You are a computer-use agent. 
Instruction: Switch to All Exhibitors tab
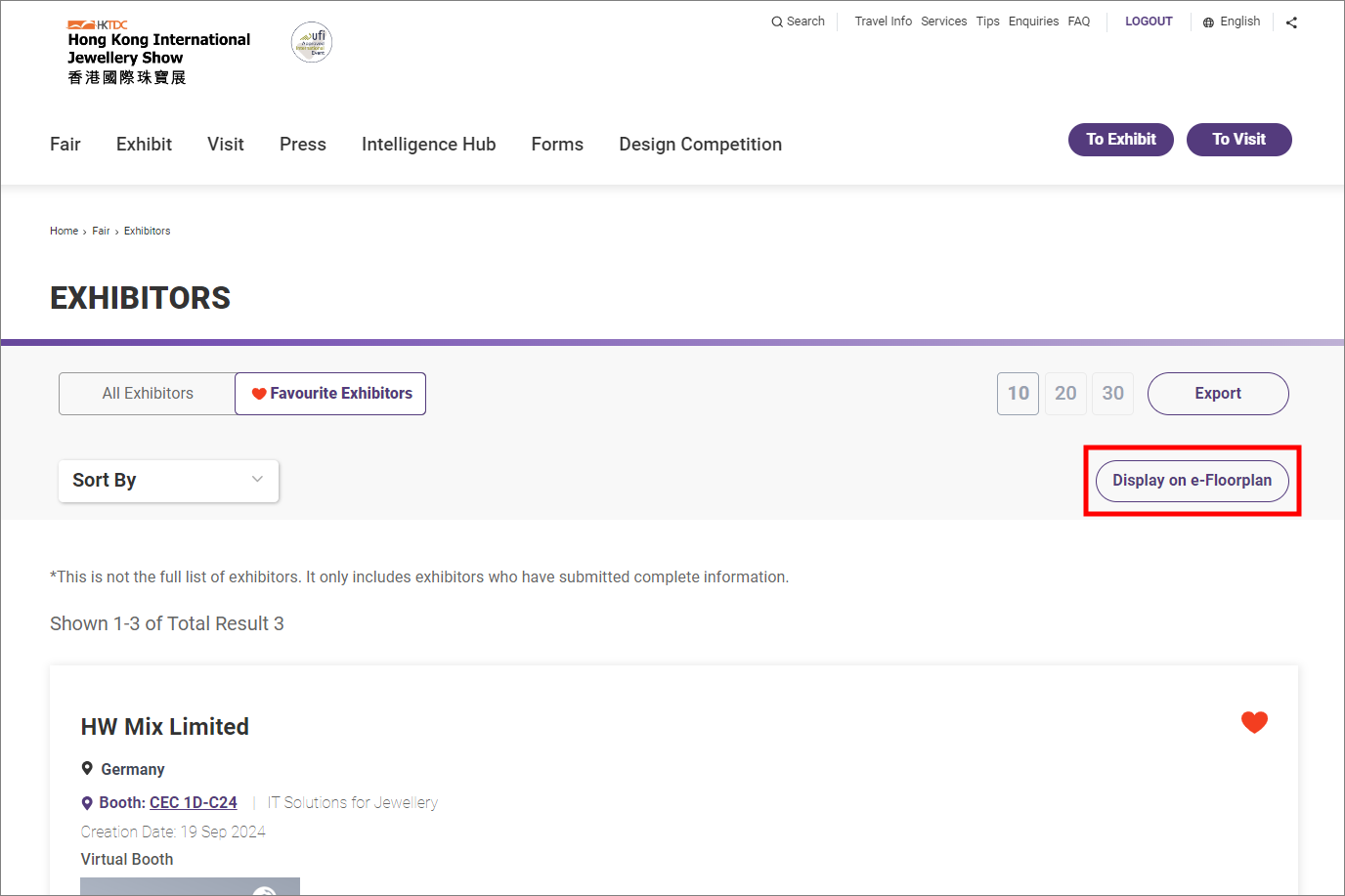tap(148, 394)
